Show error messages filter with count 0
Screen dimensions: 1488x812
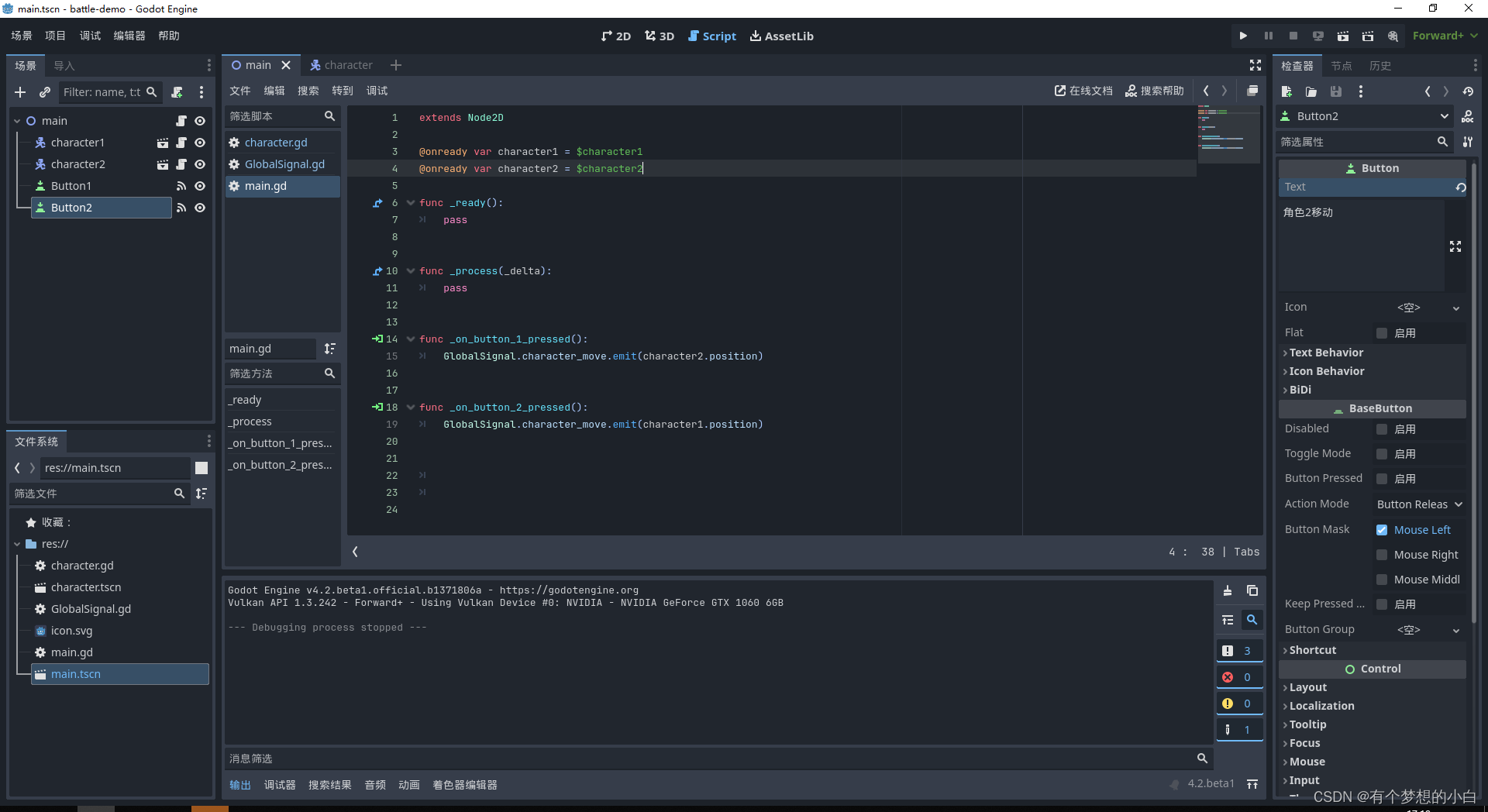click(1239, 677)
